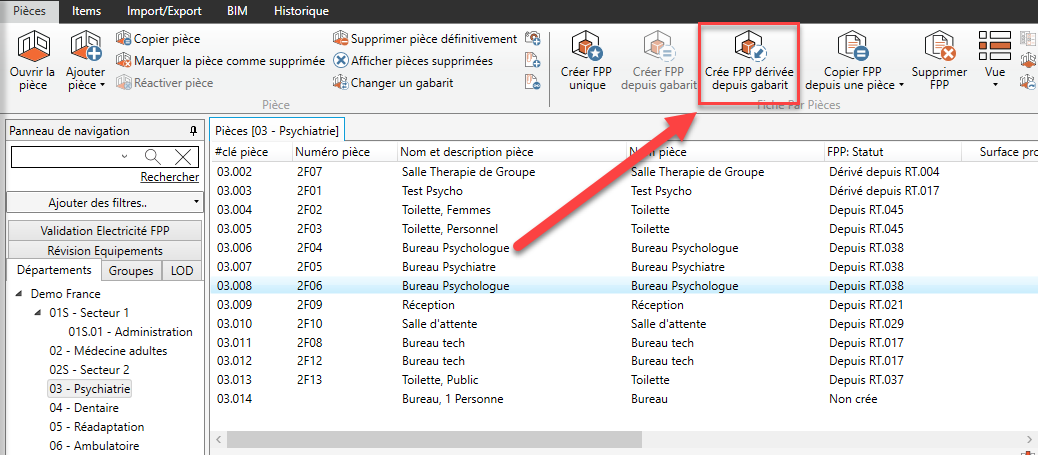Click the Créer FPP unique icon
The width and height of the screenshot is (1038, 455).
(x=588, y=46)
